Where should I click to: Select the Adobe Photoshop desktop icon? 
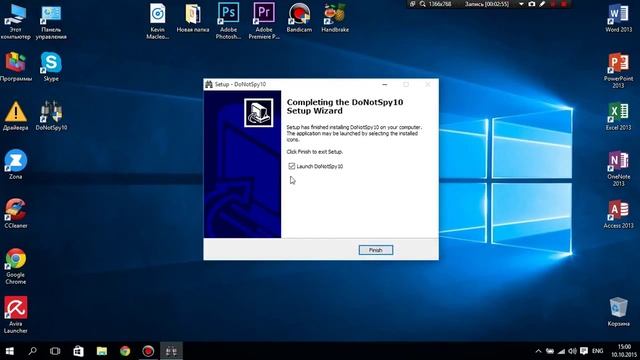point(228,20)
